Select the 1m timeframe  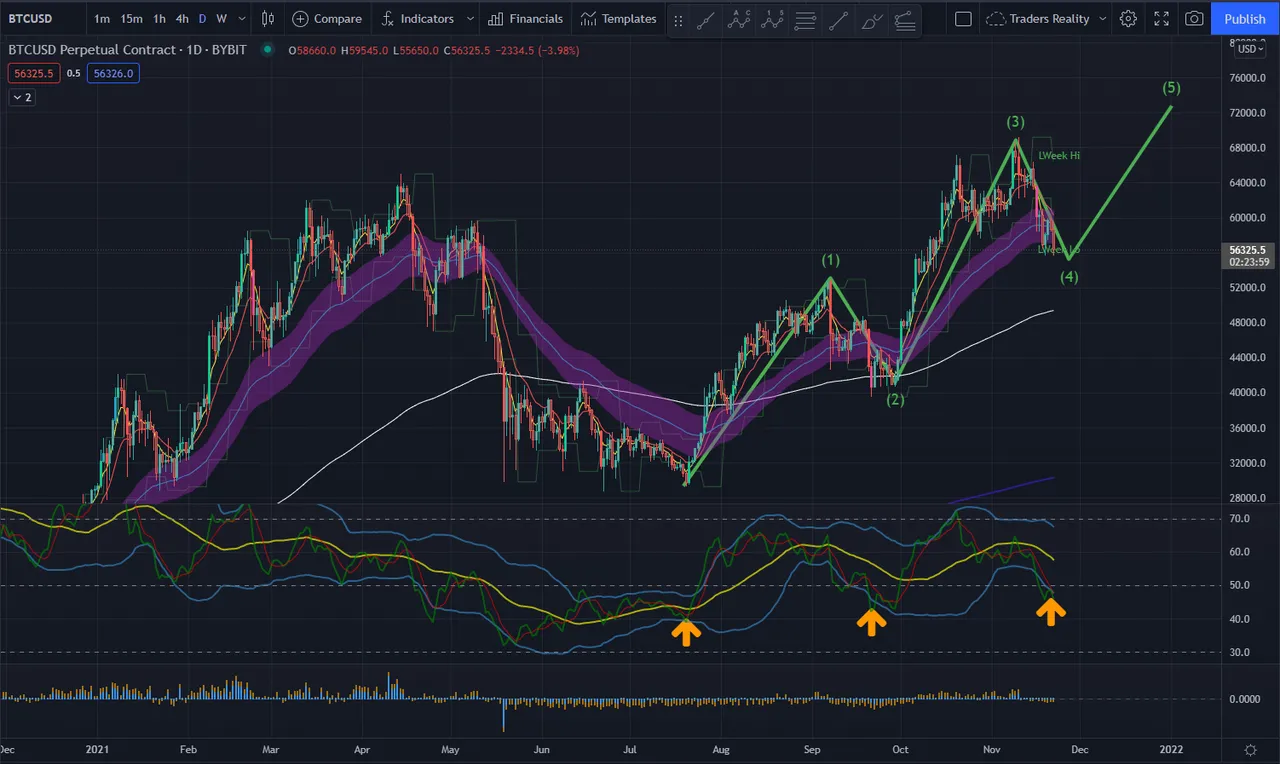102,18
